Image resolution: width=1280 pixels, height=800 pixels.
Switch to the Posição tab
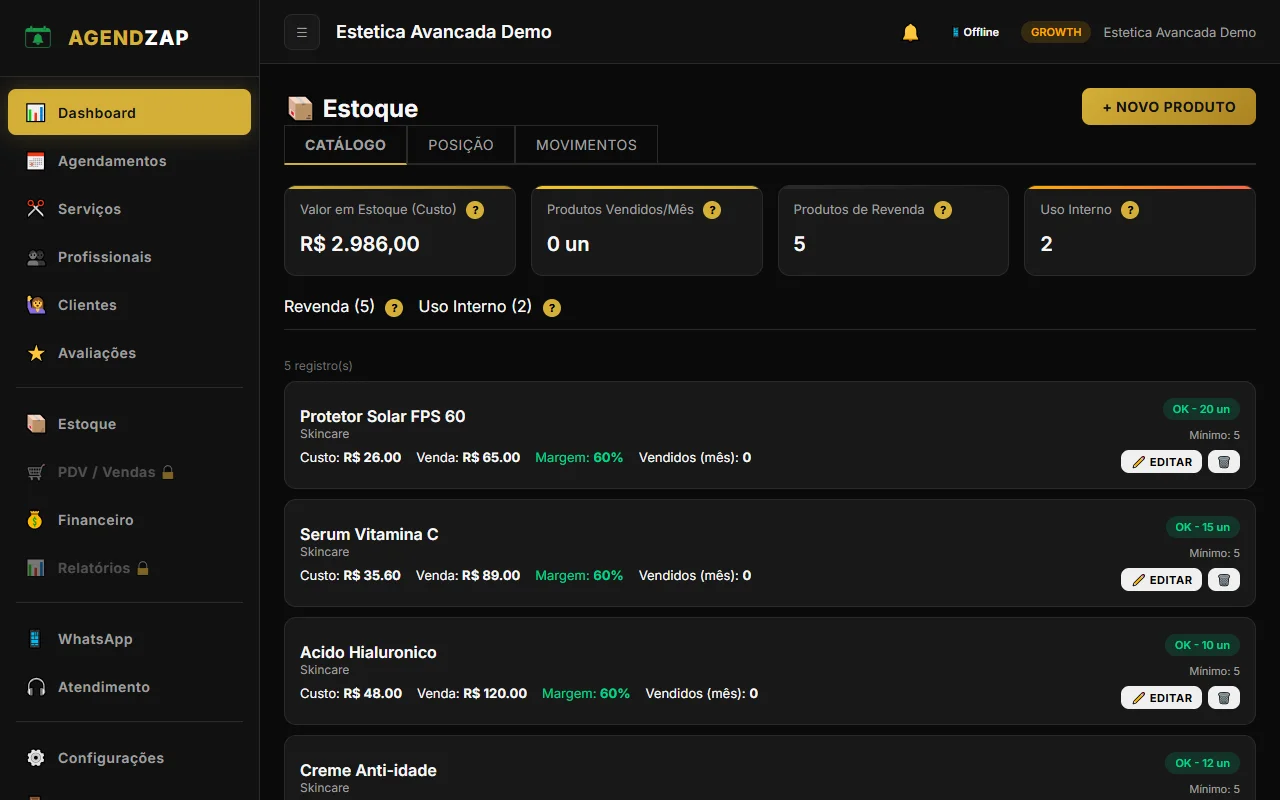click(461, 145)
